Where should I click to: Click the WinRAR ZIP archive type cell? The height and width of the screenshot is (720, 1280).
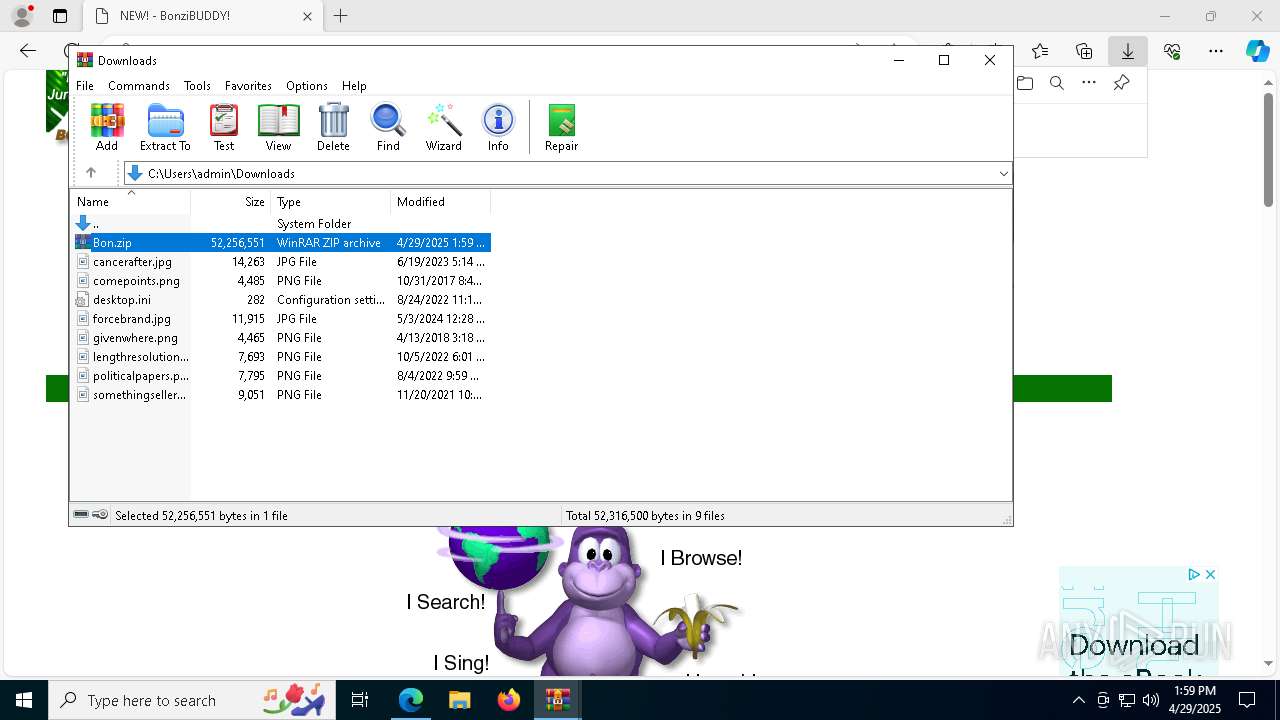pyautogui.click(x=329, y=243)
